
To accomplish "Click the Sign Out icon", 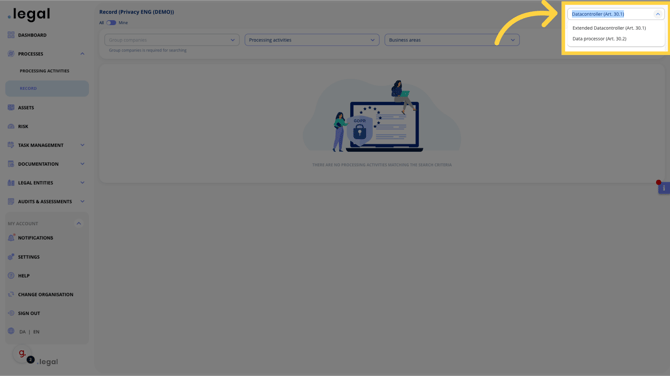I will point(11,313).
